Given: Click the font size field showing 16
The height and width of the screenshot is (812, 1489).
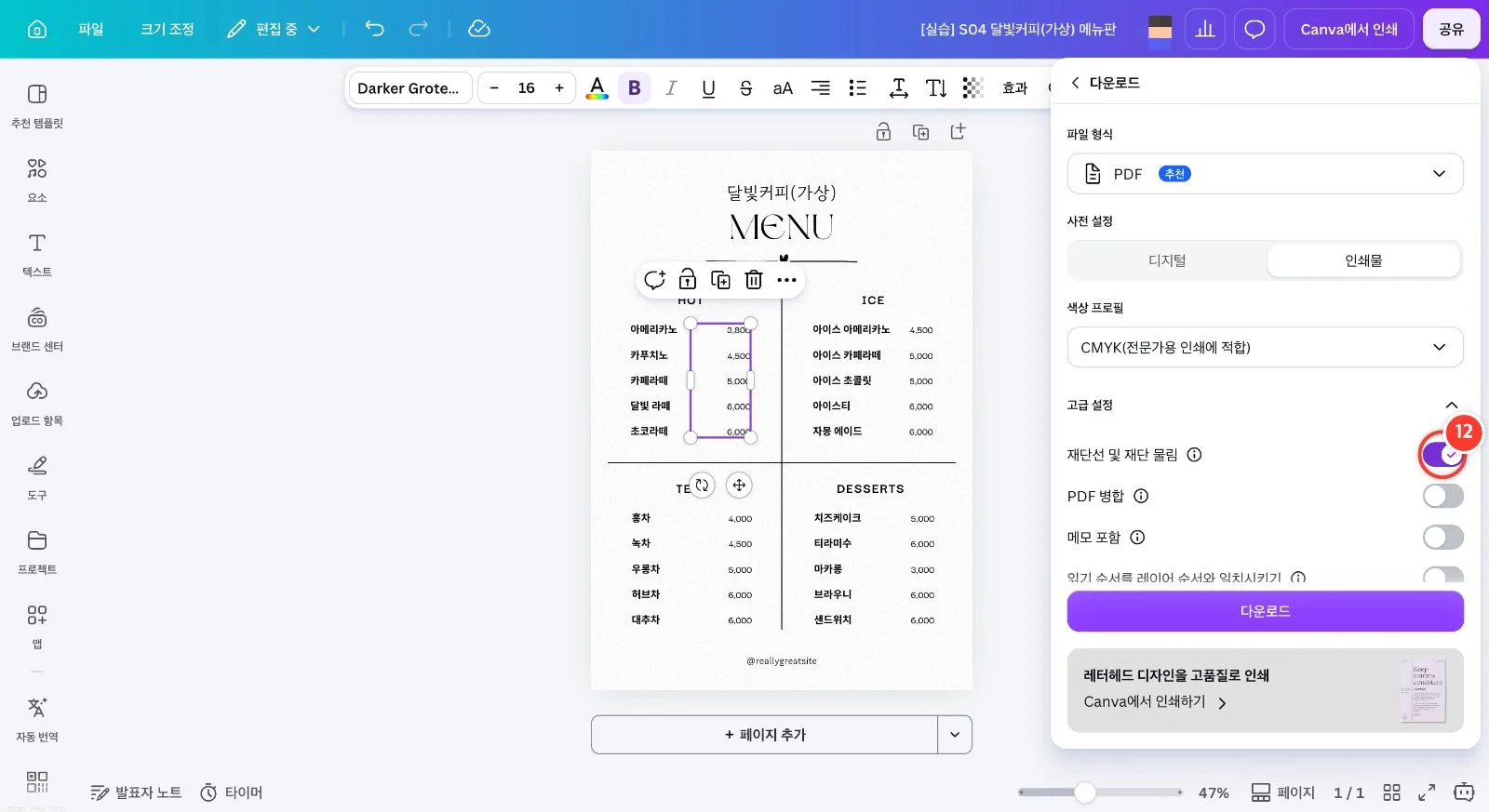Looking at the screenshot, I should pyautogui.click(x=527, y=88).
